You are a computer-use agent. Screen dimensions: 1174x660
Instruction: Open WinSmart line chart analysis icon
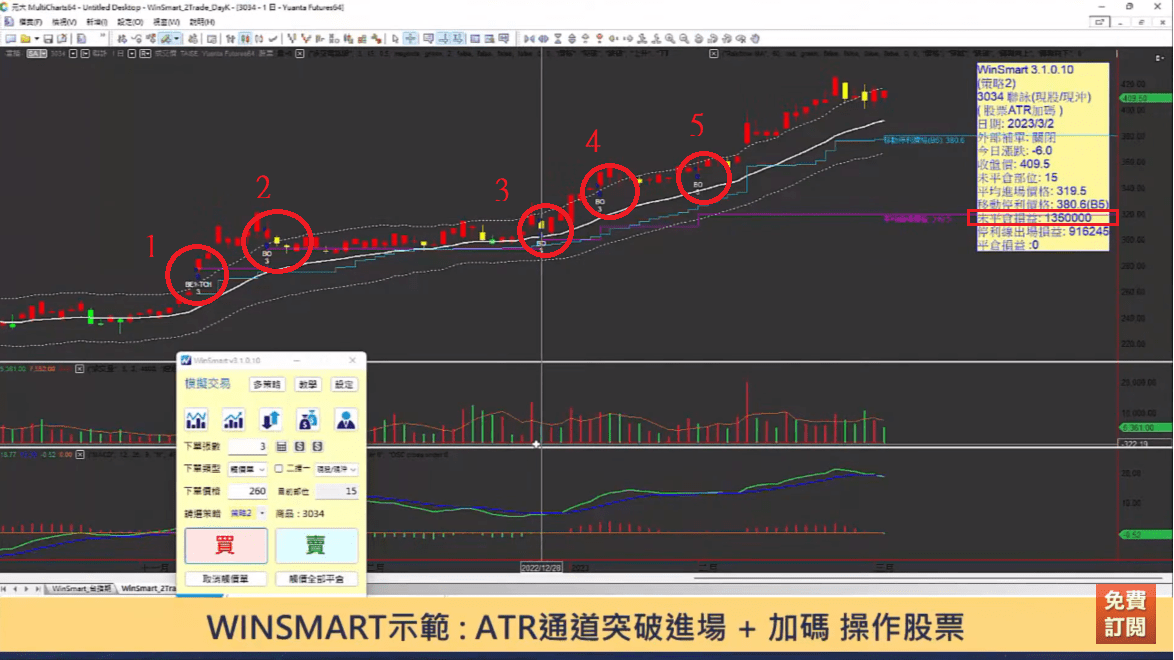pos(196,420)
